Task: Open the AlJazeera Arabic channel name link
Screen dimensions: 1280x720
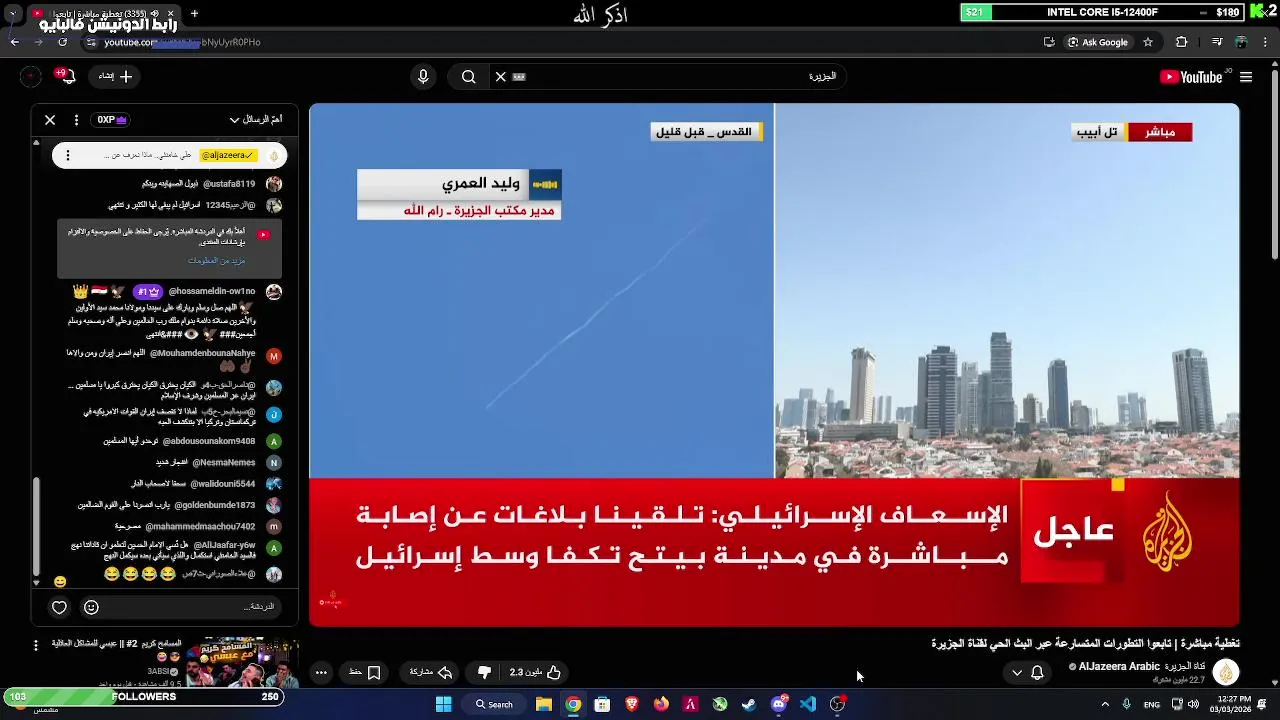Action: pyautogui.click(x=1138, y=666)
